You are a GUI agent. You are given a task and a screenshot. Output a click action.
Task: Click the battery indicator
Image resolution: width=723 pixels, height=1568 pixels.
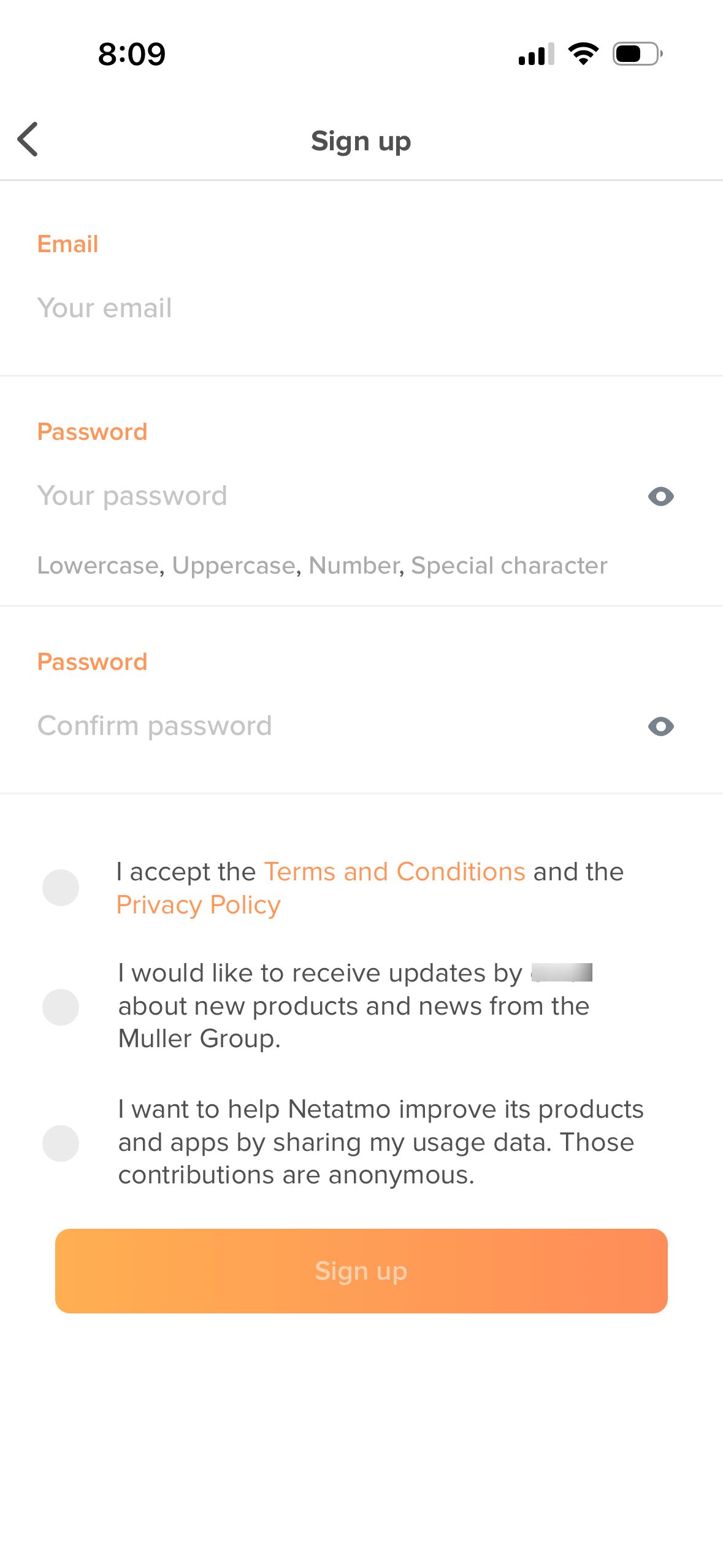[x=638, y=54]
